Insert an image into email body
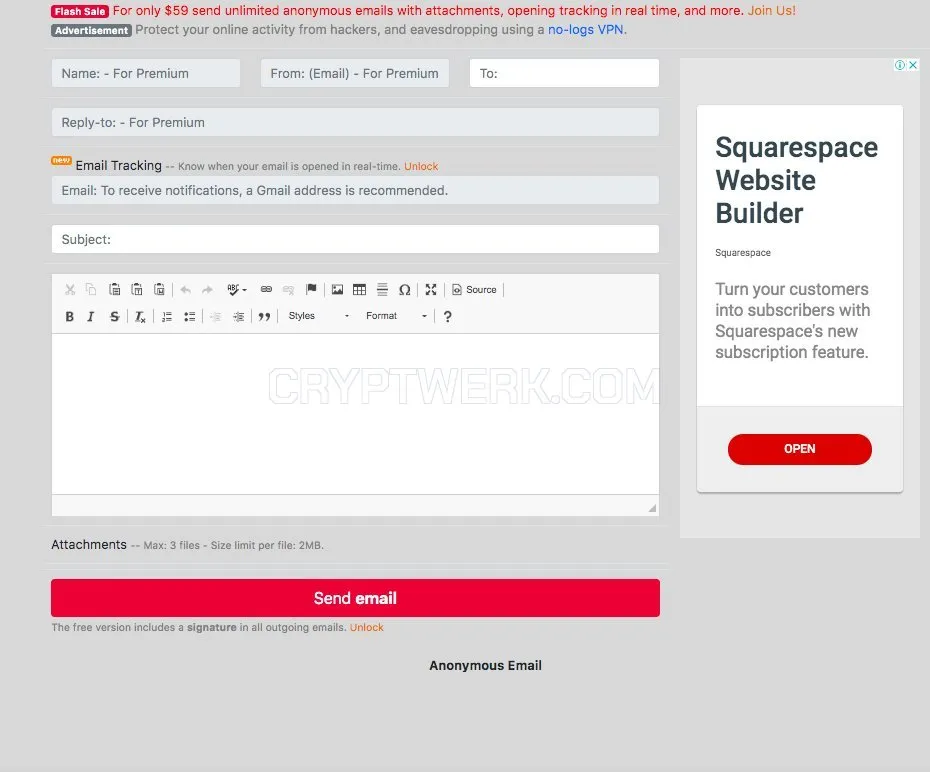Image resolution: width=930 pixels, height=772 pixels. click(x=337, y=289)
